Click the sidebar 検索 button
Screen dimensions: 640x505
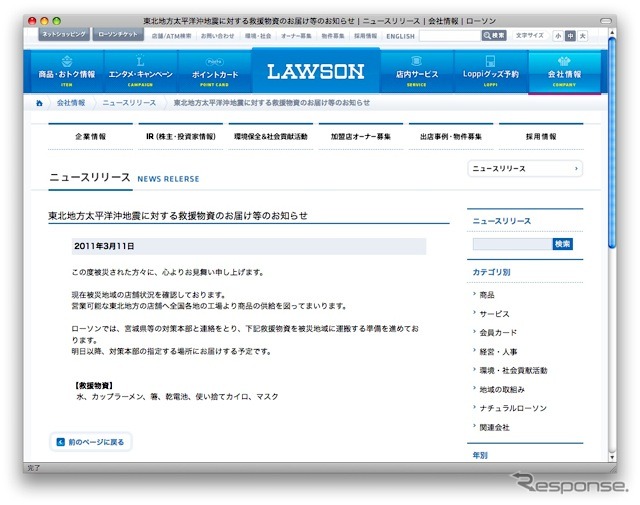click(562, 244)
